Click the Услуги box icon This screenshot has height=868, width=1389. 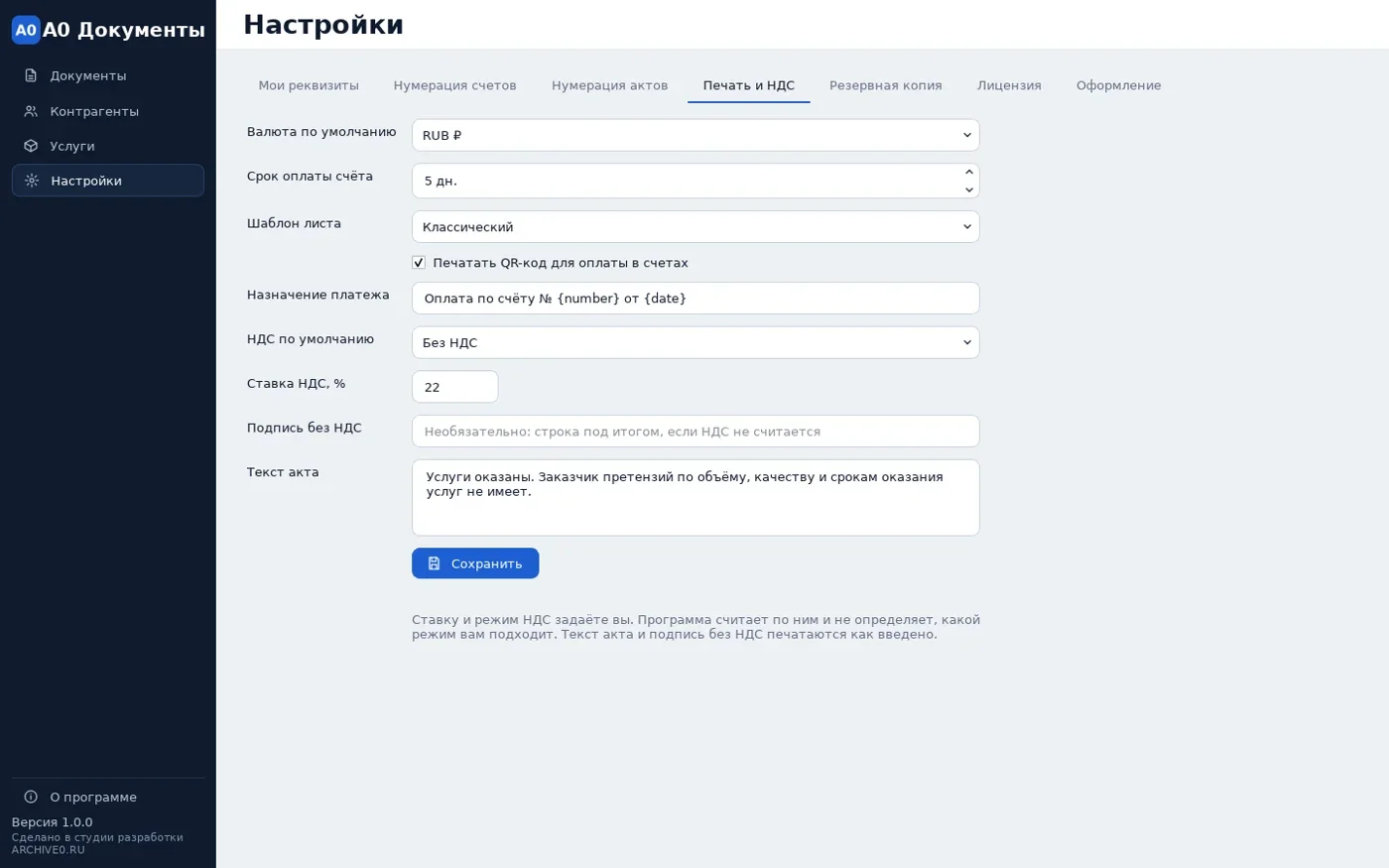pyautogui.click(x=31, y=146)
